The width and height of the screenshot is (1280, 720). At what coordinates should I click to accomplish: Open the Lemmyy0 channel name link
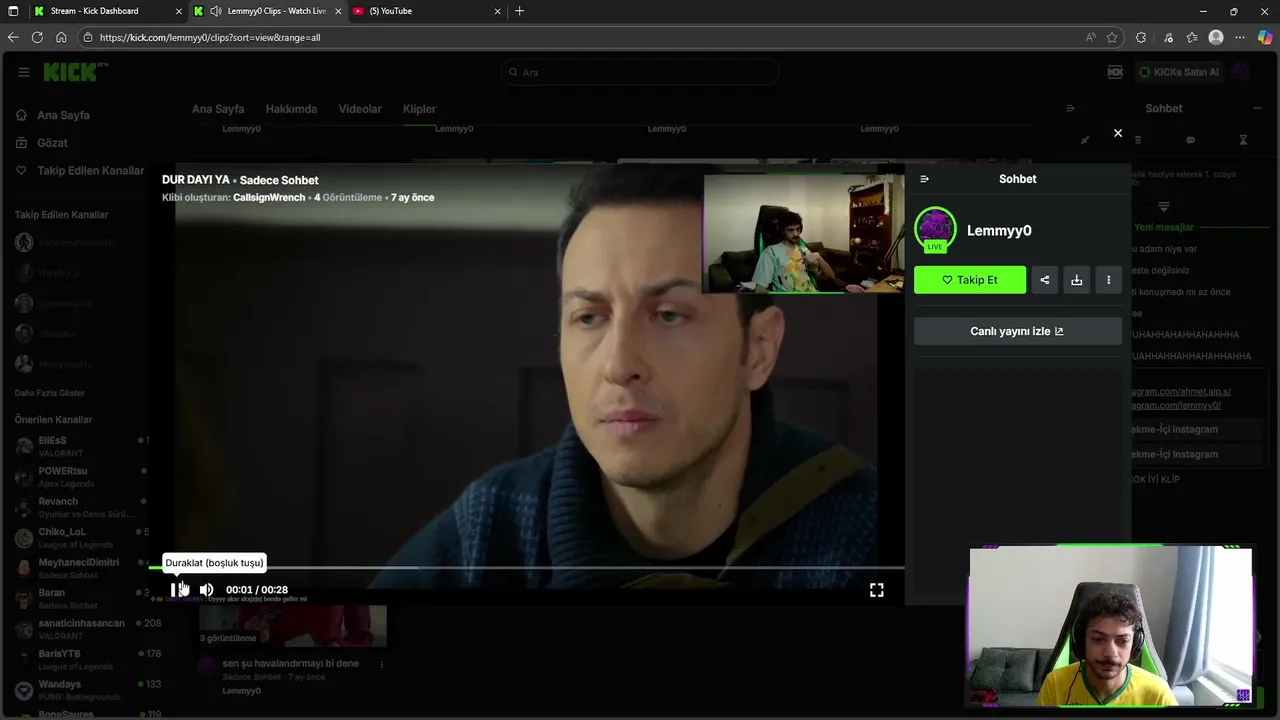point(999,230)
